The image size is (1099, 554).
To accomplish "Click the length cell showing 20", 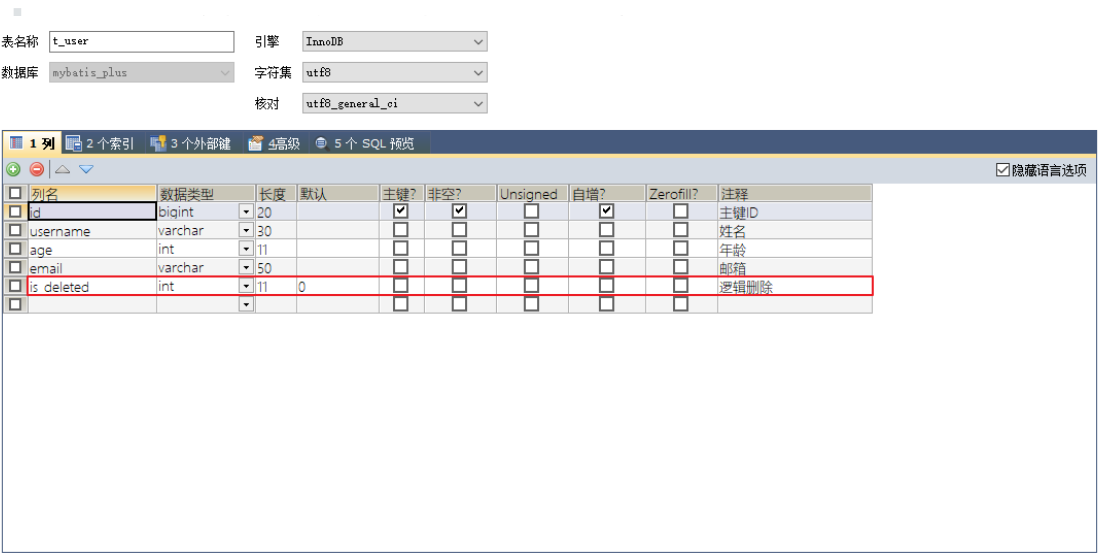I will pyautogui.click(x=276, y=211).
